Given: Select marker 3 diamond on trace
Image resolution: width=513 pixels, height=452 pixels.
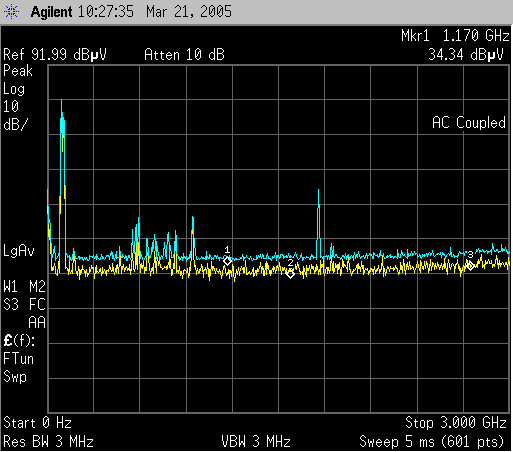Looking at the screenshot, I should pos(470,266).
